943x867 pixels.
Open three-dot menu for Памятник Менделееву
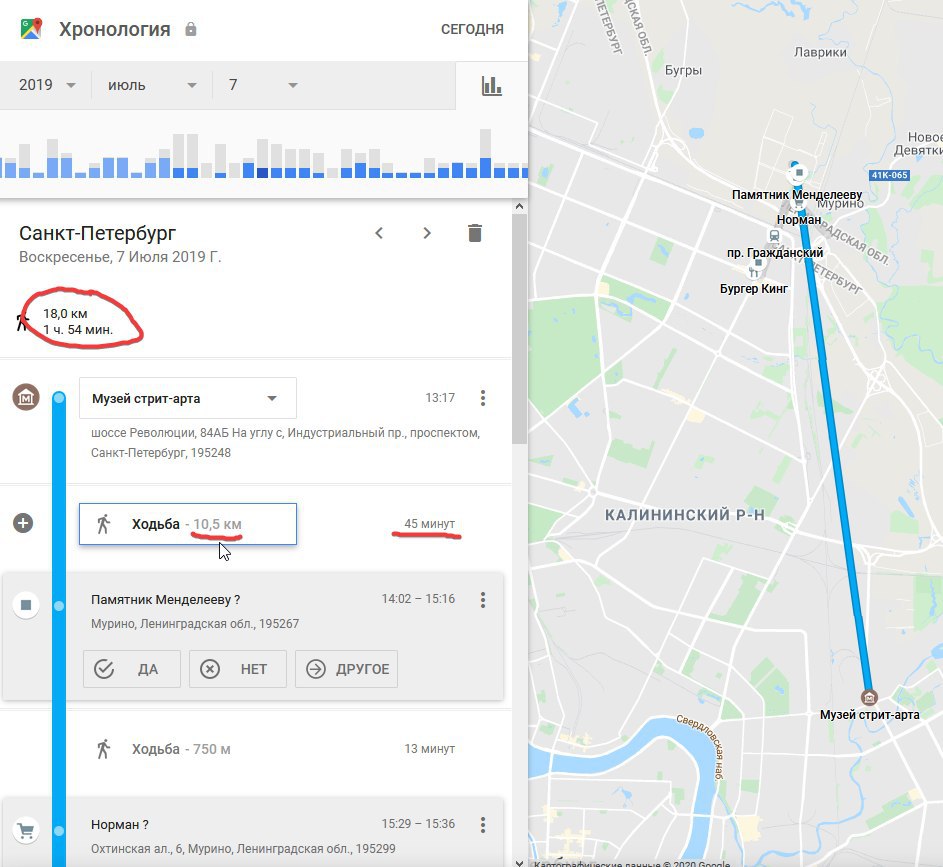483,599
